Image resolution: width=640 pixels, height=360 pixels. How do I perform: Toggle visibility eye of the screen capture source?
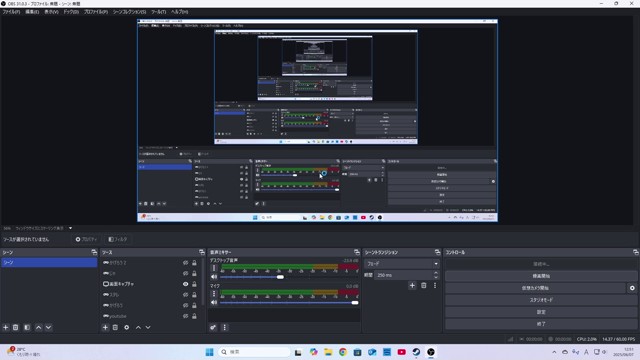pos(185,284)
